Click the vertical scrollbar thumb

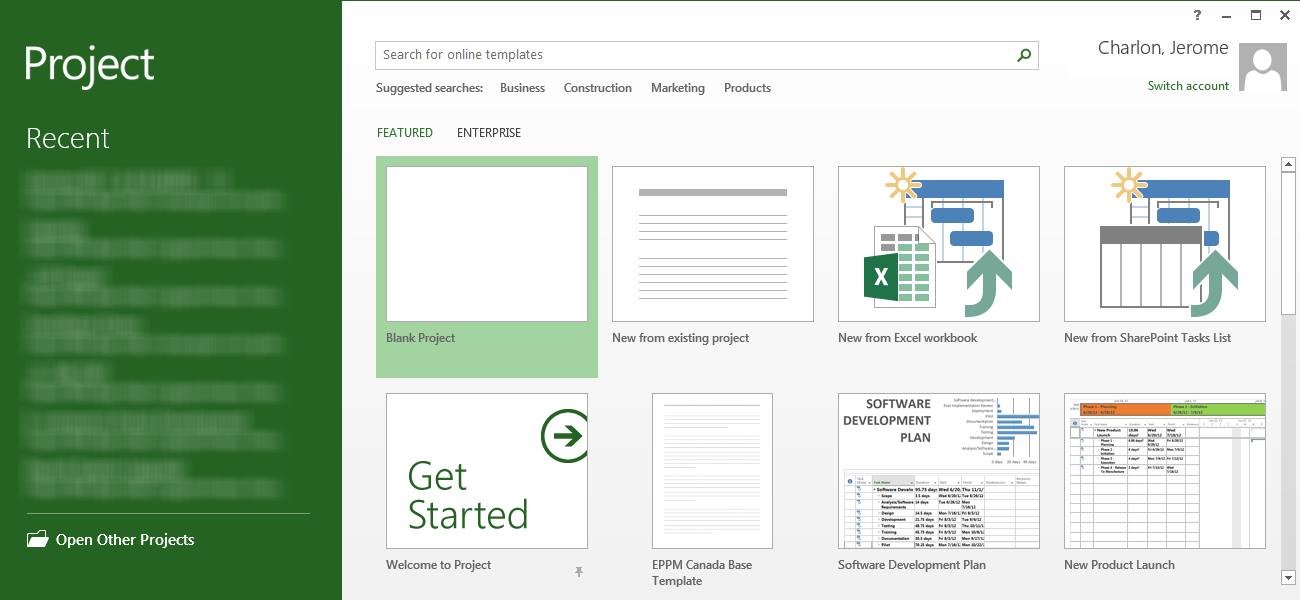click(1288, 245)
